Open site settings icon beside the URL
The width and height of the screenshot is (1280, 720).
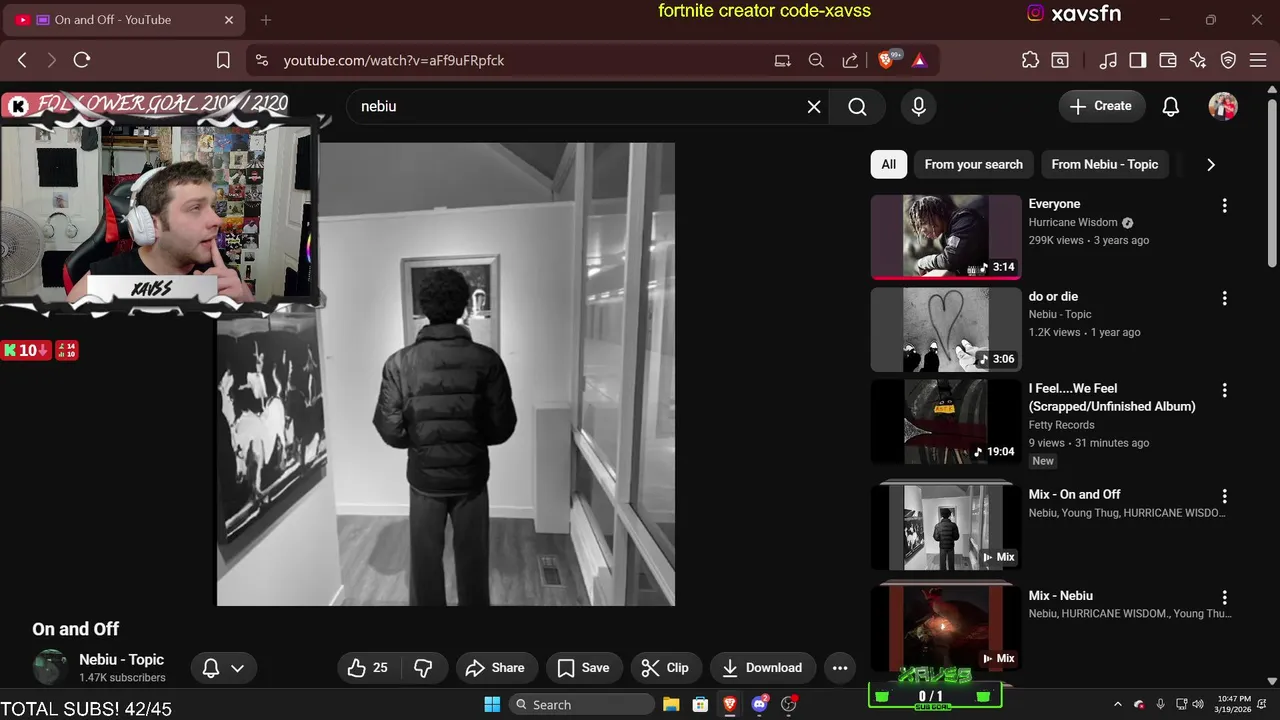[x=262, y=60]
